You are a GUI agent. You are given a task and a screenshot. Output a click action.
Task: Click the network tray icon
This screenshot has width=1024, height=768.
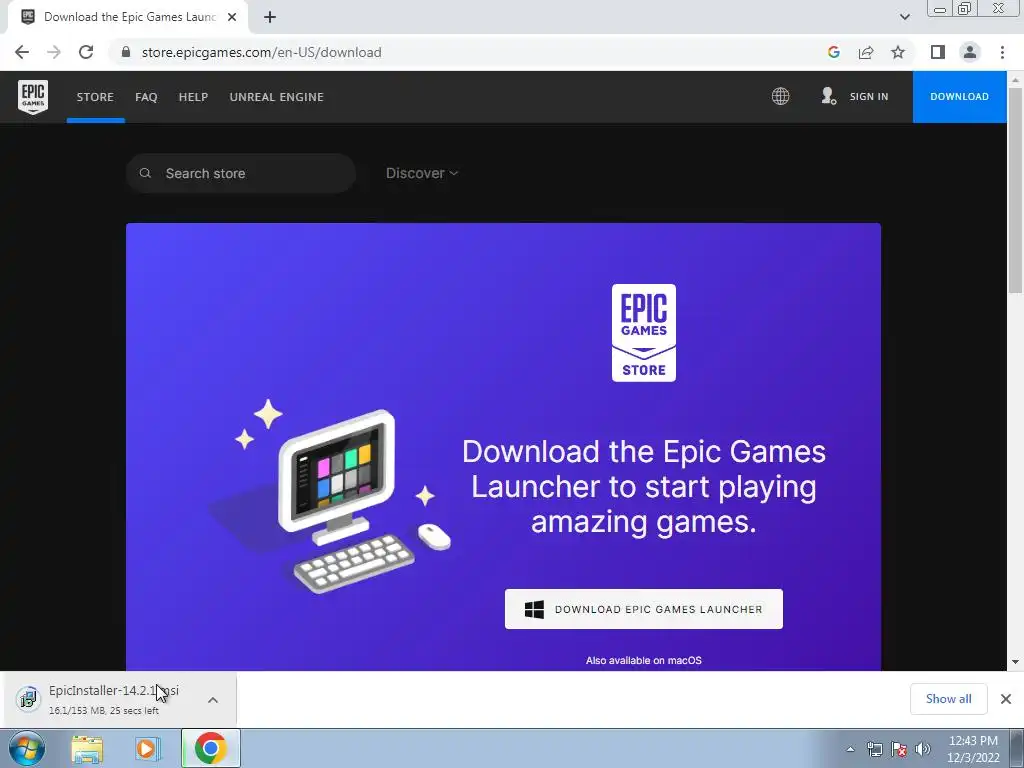coord(874,749)
